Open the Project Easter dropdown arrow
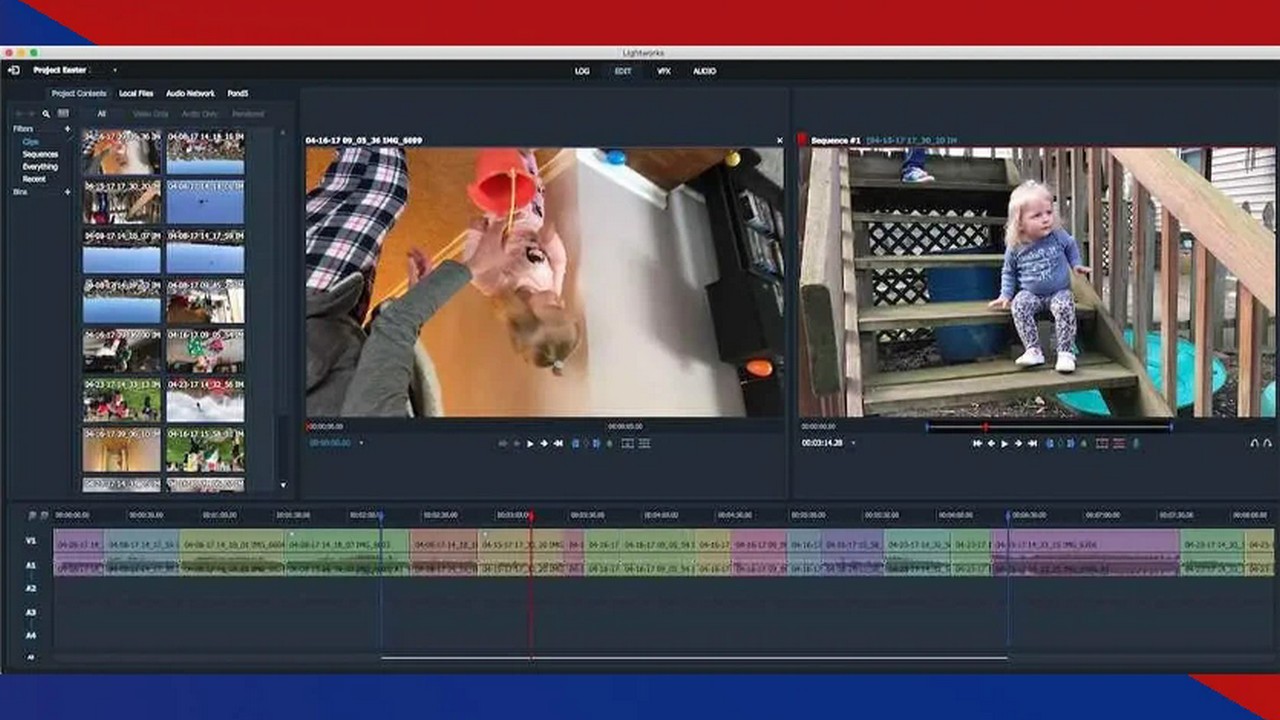1280x720 pixels. 114,71
